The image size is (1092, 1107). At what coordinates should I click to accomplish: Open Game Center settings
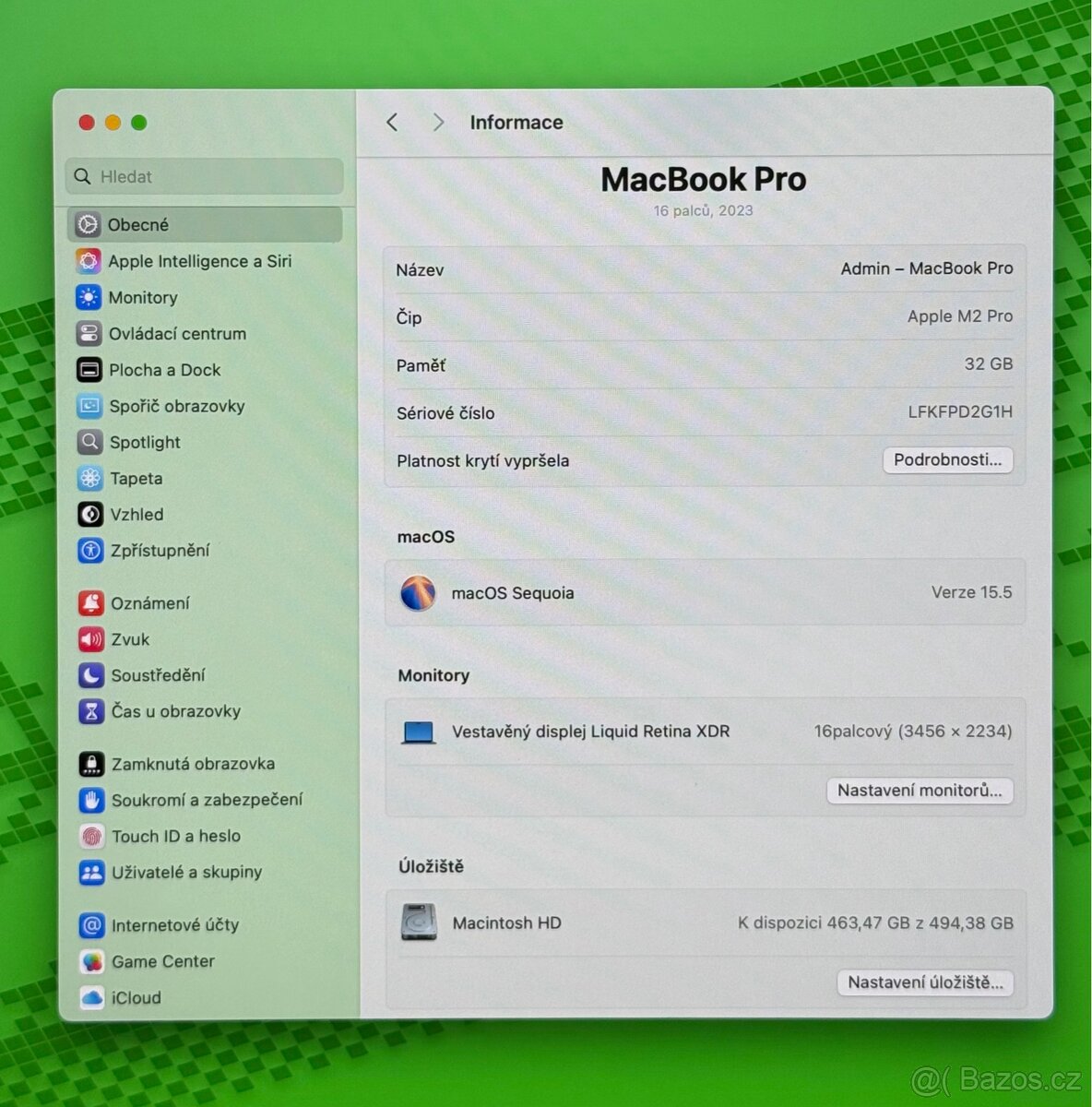[161, 961]
